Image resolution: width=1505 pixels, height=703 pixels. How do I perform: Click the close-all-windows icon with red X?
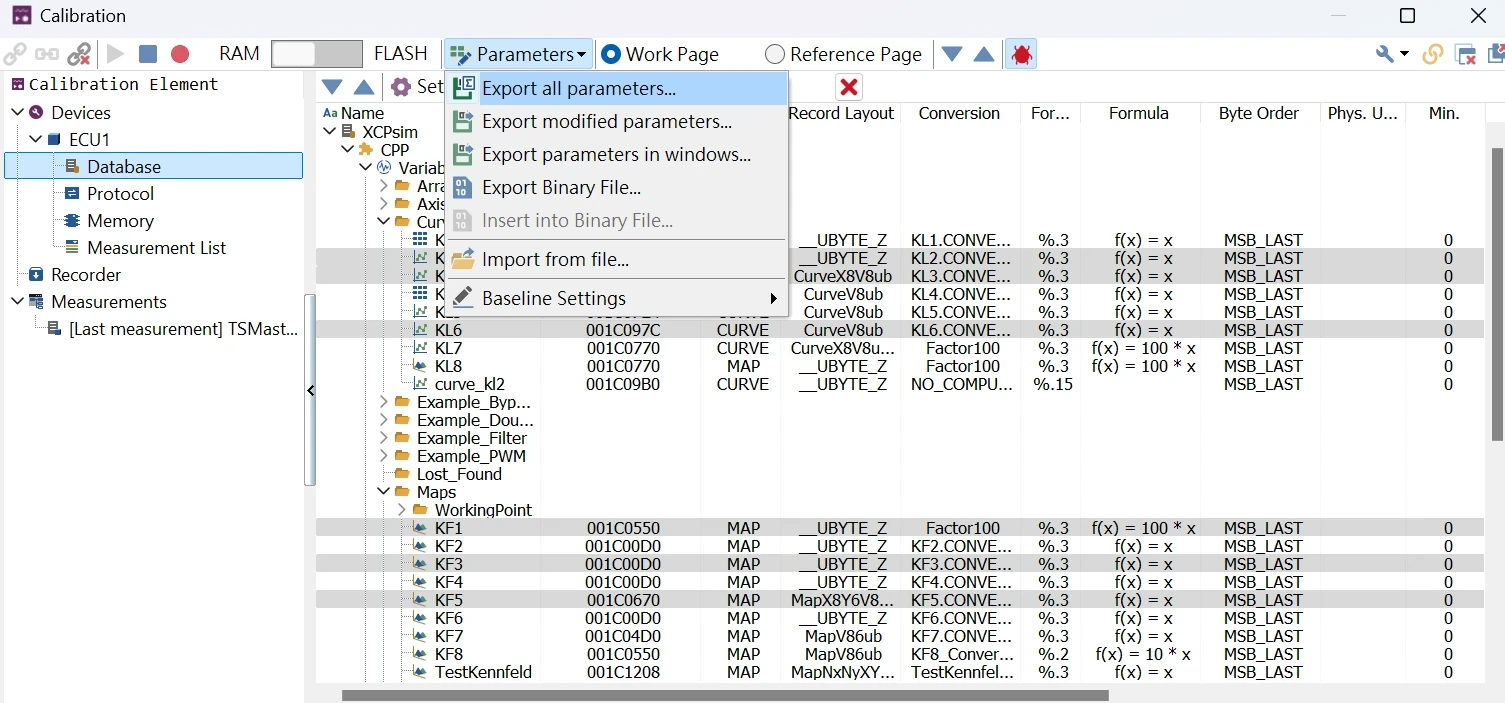click(x=1466, y=54)
